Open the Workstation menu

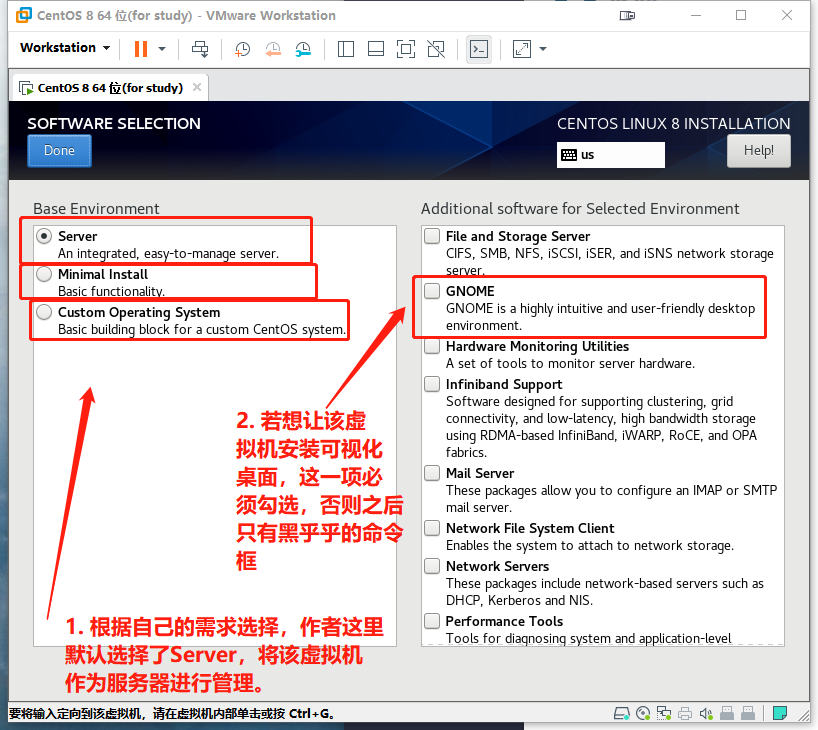(65, 47)
